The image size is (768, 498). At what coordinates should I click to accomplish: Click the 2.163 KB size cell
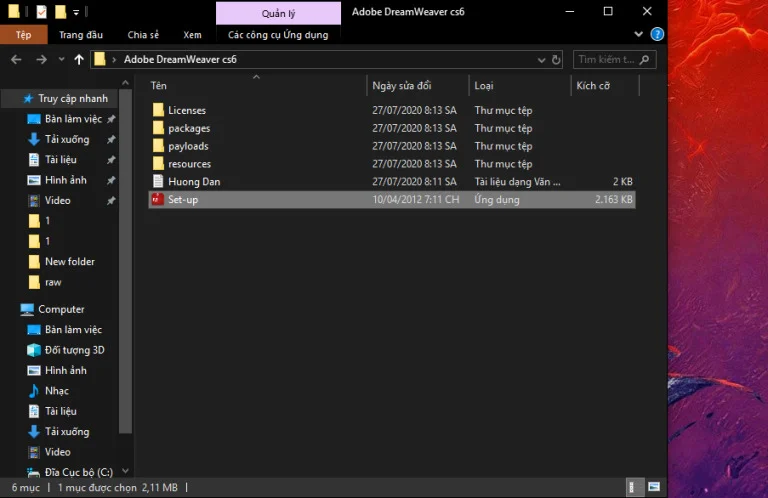(x=614, y=200)
